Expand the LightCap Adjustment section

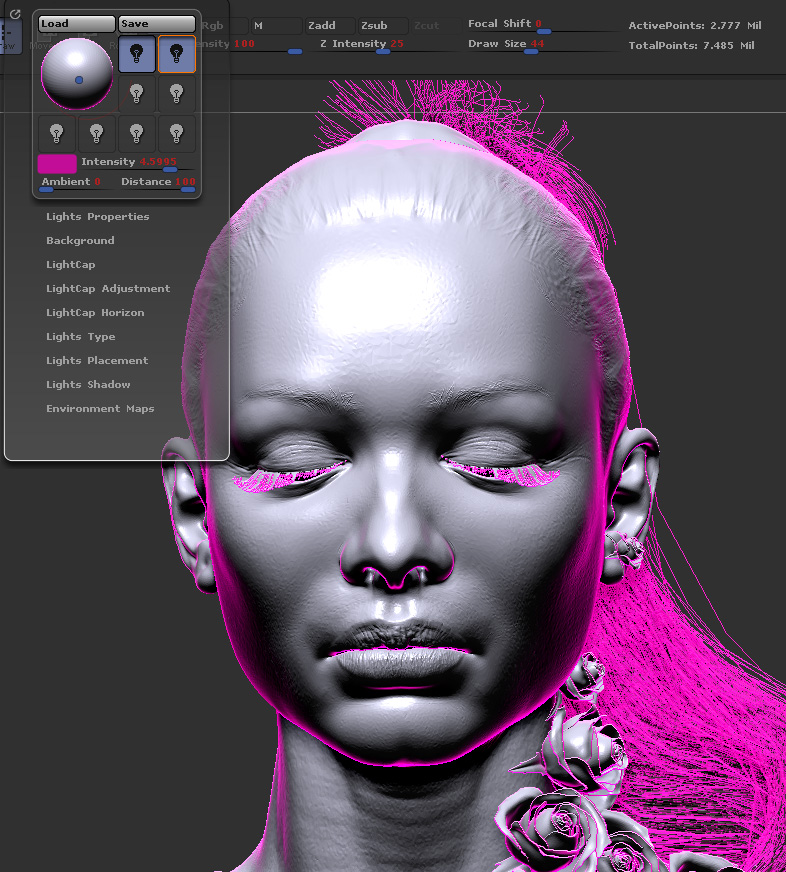coord(108,289)
